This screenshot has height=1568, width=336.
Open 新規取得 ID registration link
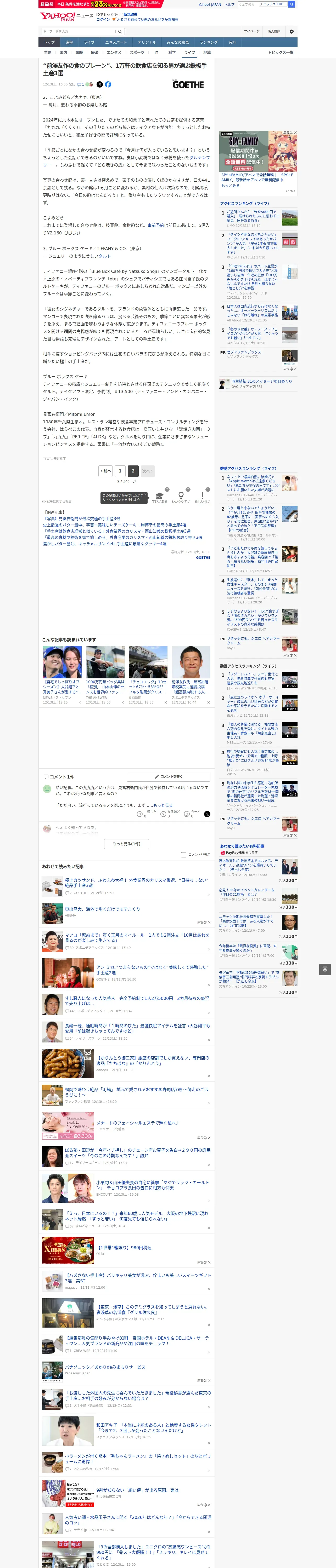pyautogui.click(x=131, y=14)
